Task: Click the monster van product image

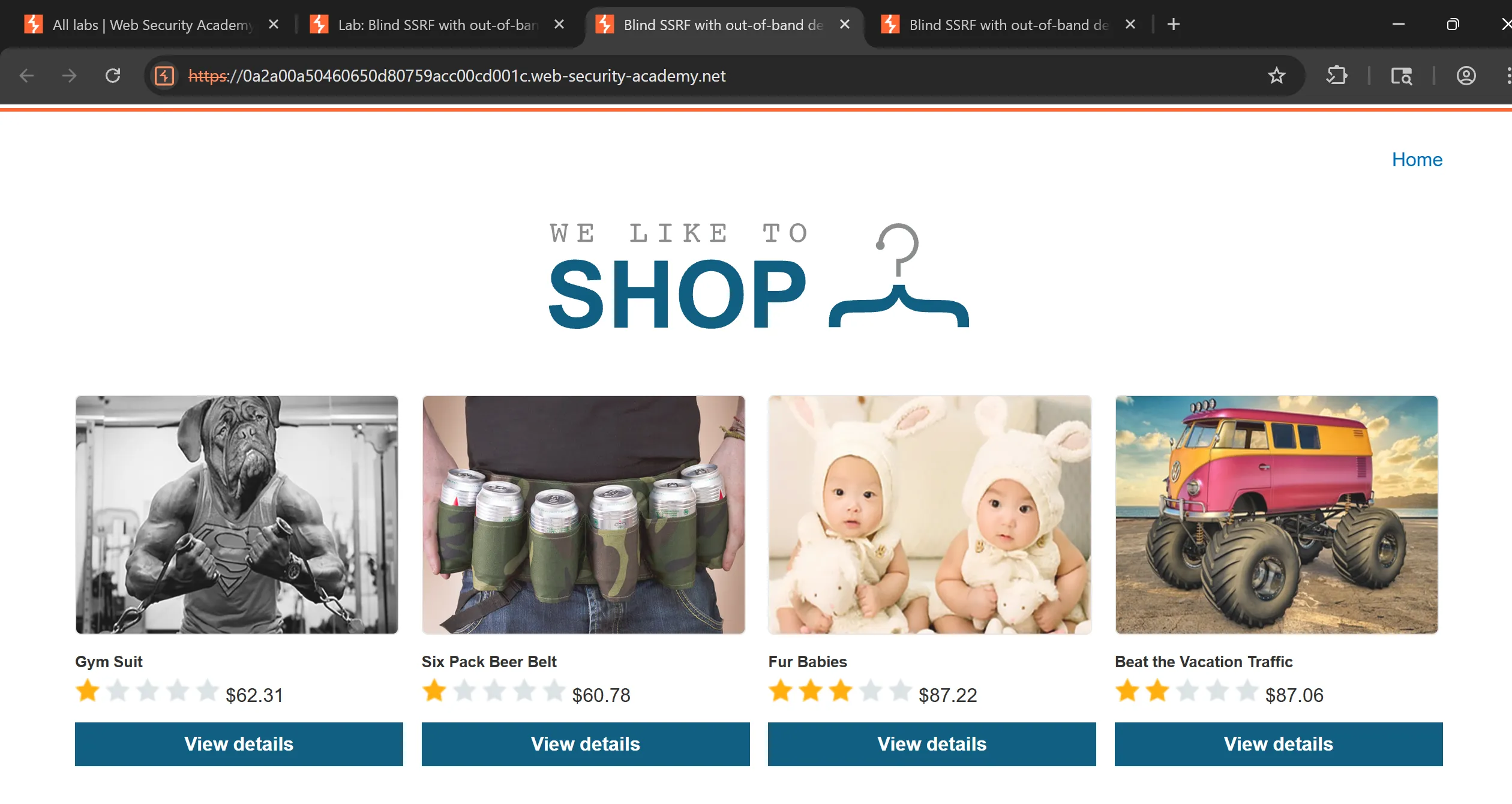Action: click(x=1276, y=514)
